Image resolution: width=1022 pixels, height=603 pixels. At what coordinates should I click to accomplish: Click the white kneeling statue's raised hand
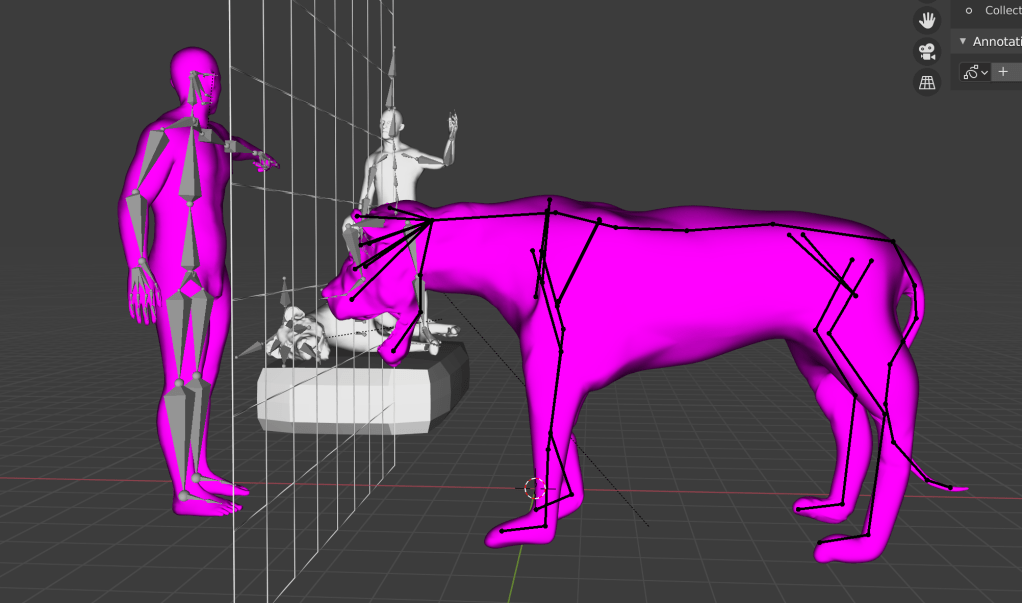point(453,126)
